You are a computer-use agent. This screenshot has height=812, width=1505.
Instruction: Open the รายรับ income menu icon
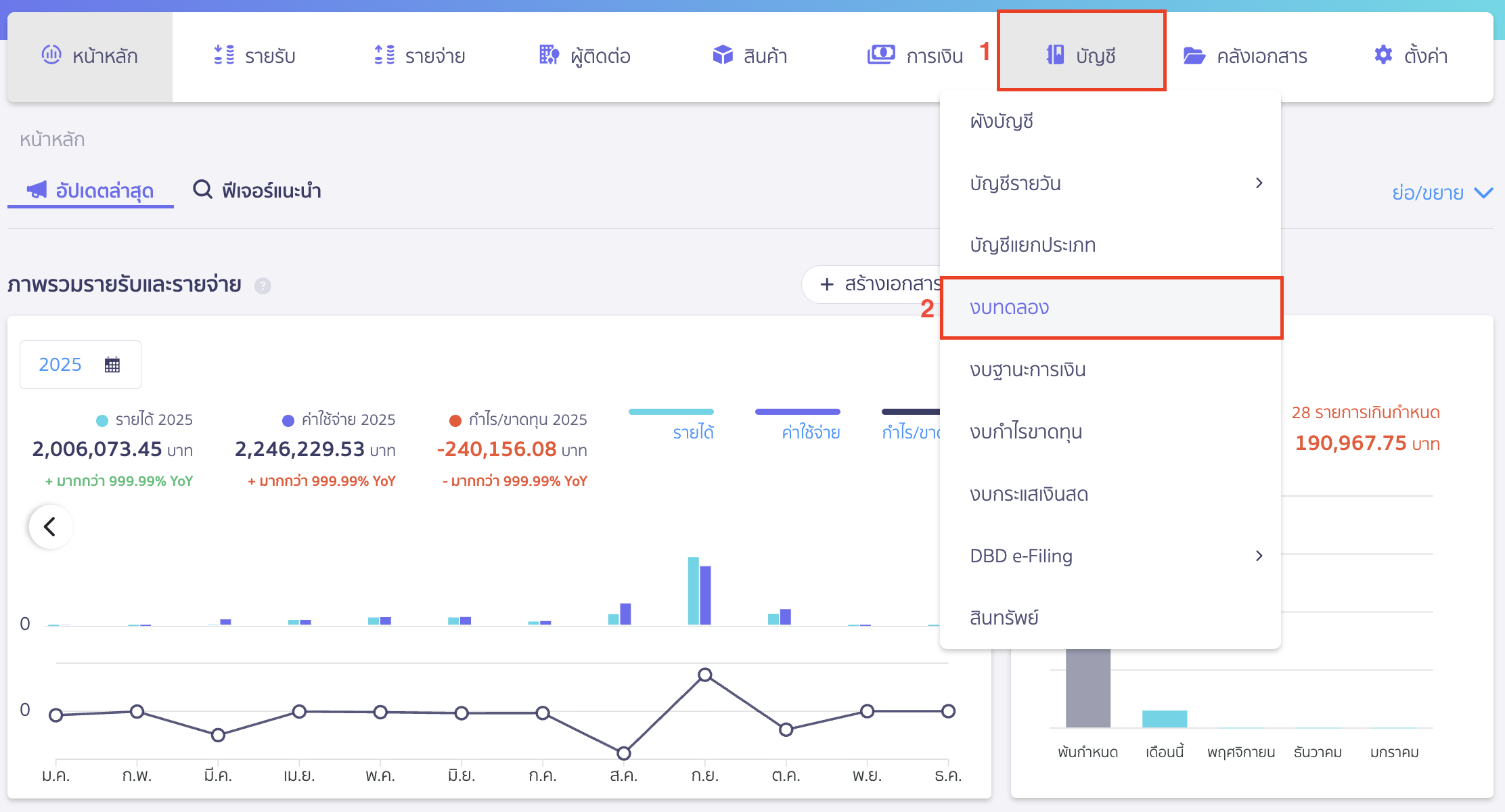224,55
